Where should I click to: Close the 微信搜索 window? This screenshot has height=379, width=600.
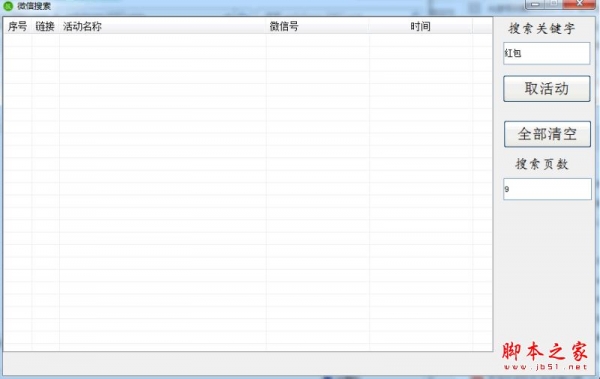(579, 4)
